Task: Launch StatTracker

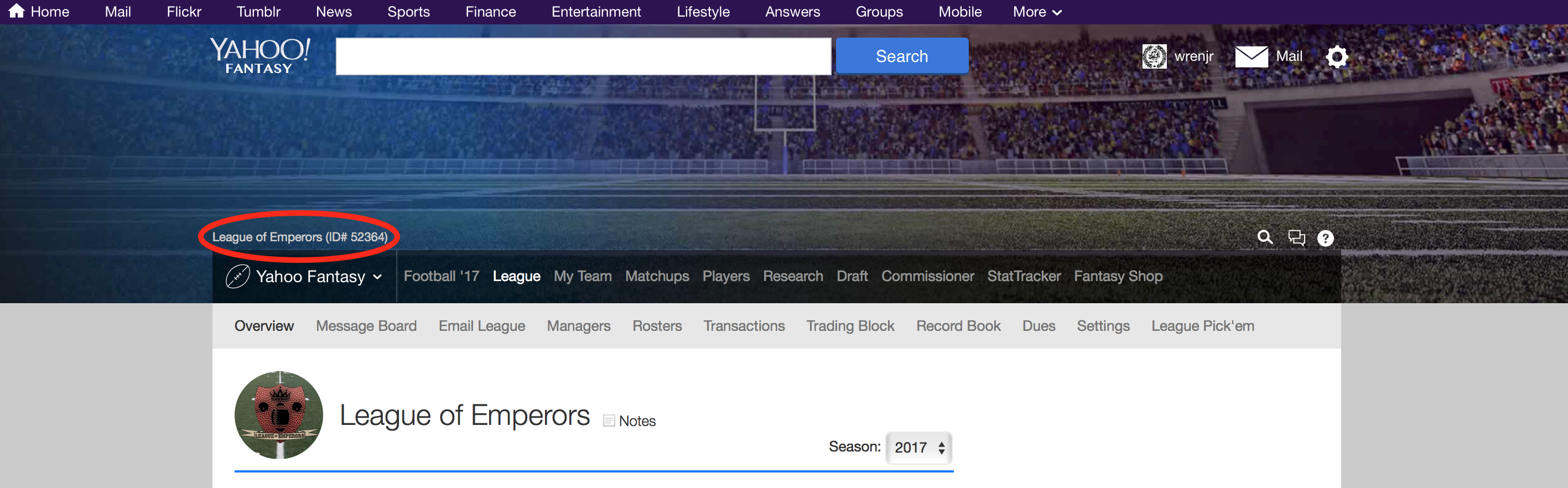Action: (1023, 276)
